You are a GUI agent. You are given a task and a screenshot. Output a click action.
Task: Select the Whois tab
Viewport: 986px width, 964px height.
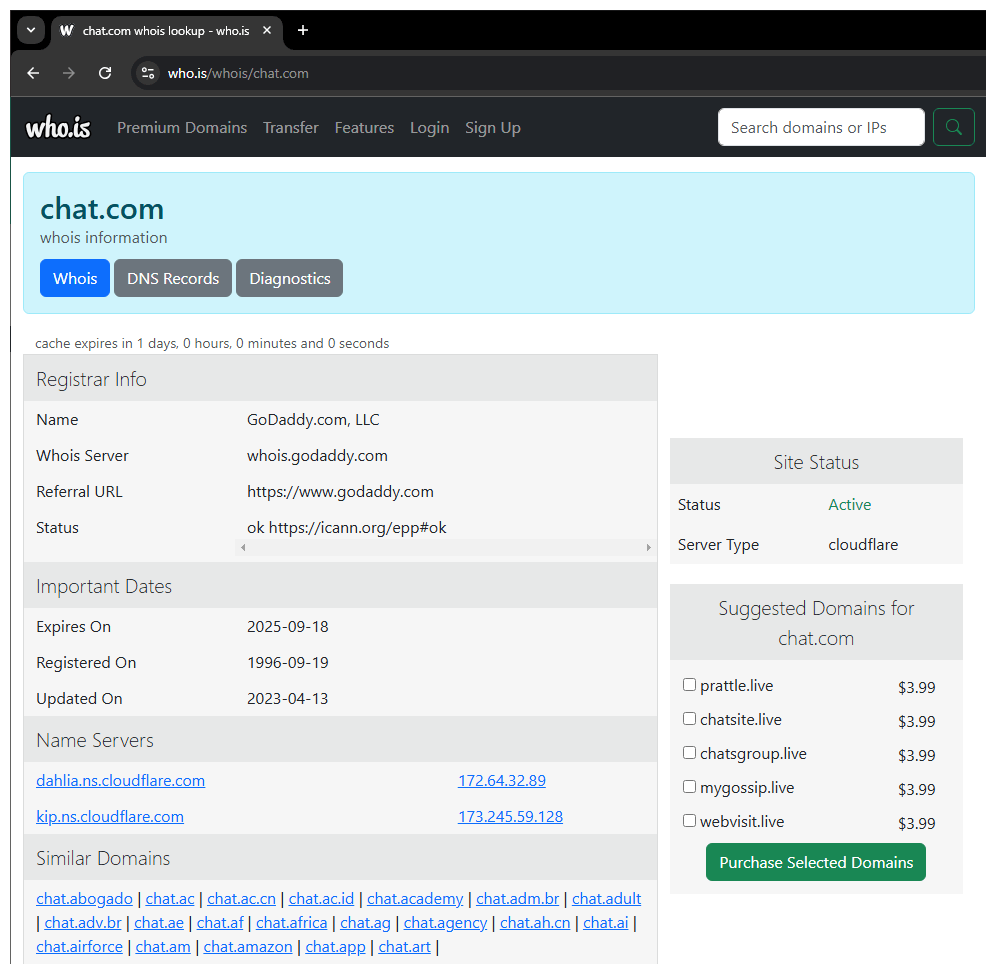coord(75,278)
